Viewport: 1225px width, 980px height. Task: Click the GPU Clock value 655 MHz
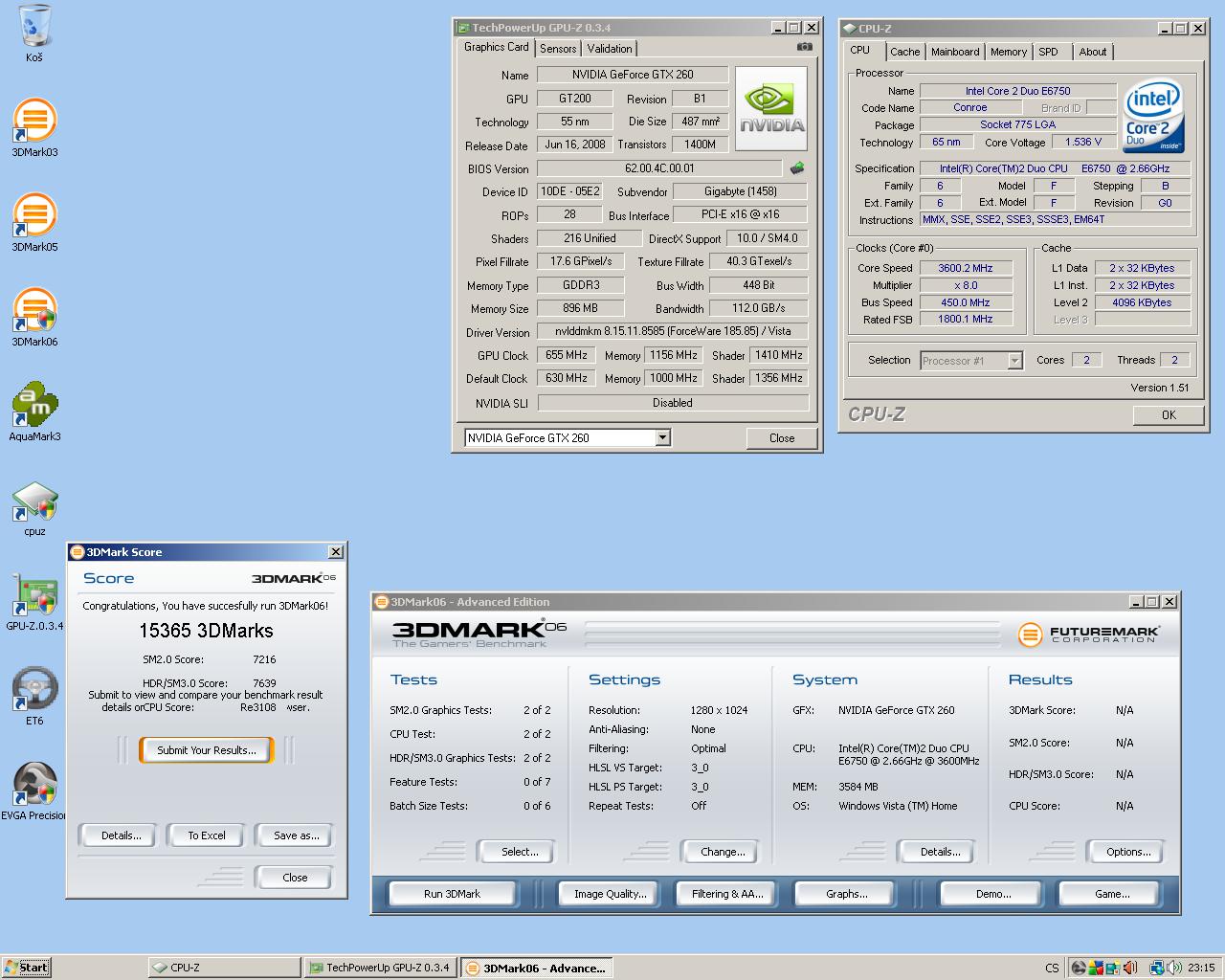pyautogui.click(x=567, y=355)
